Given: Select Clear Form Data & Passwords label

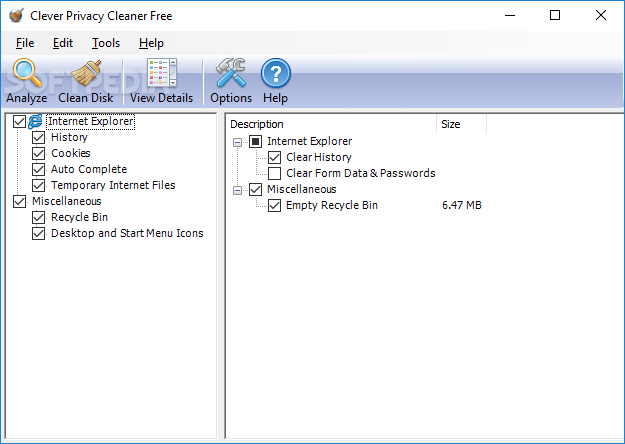Looking at the screenshot, I should [361, 173].
